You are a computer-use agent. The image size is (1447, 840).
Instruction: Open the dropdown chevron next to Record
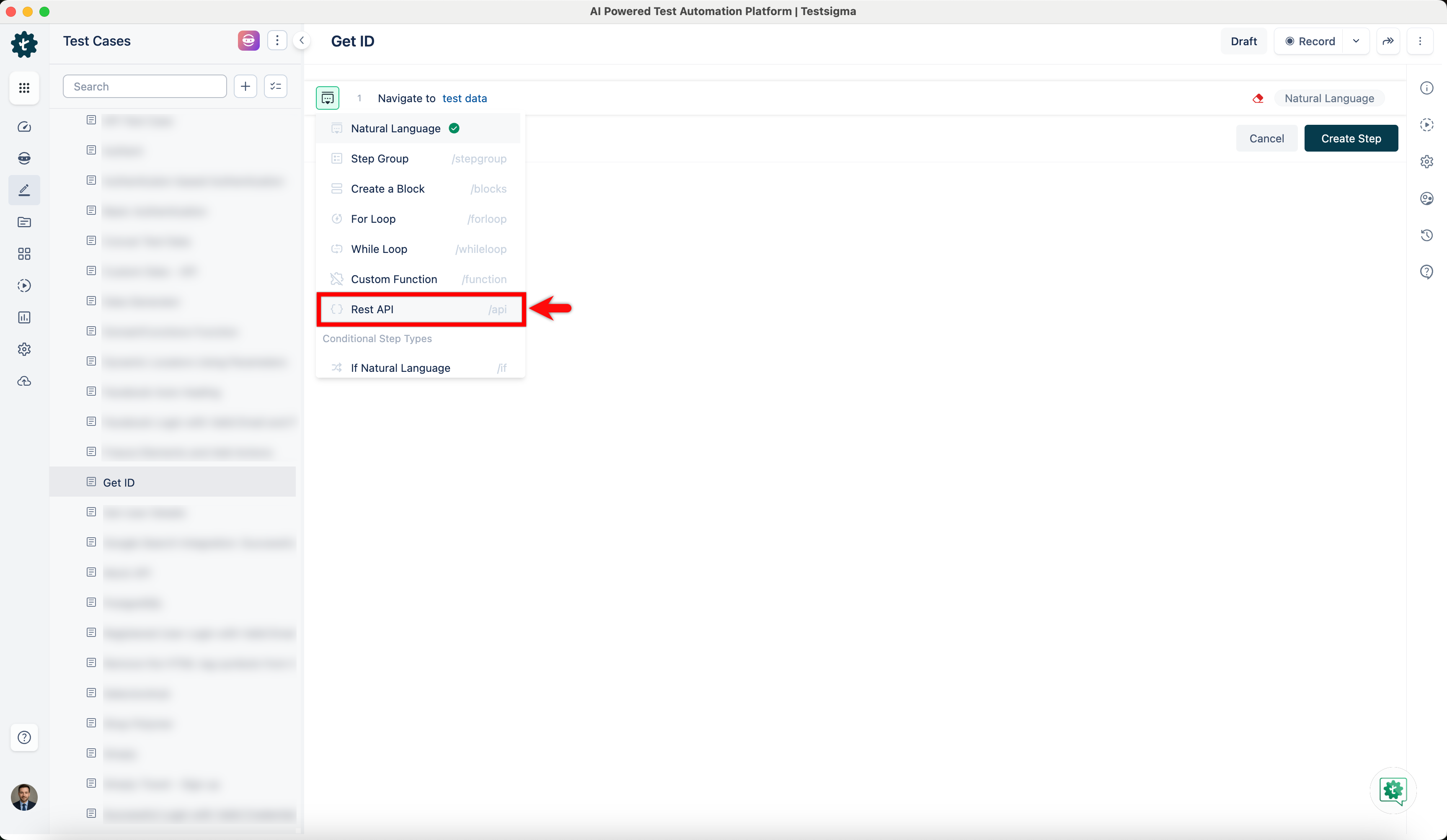click(x=1357, y=41)
